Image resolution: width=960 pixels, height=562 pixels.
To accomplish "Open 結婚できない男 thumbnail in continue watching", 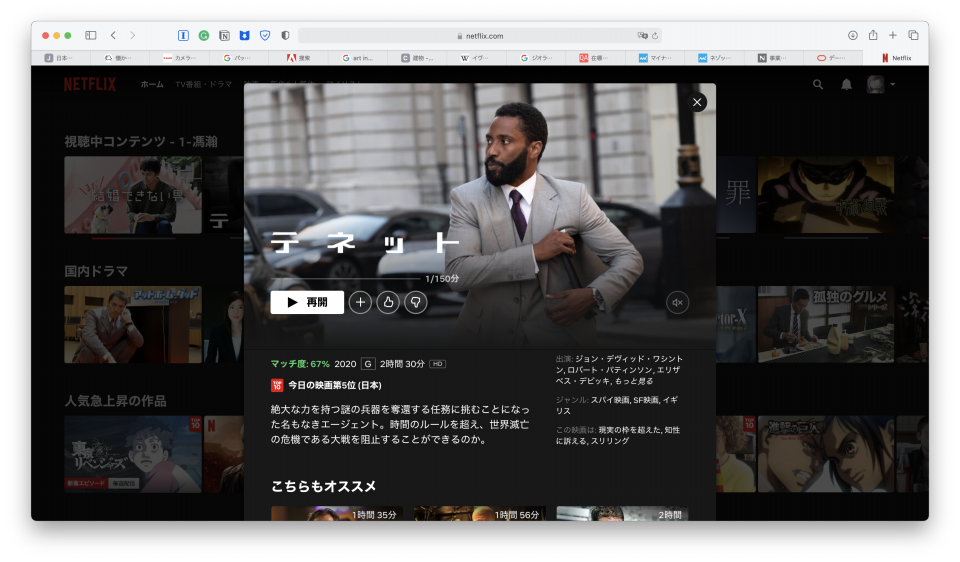I will (133, 195).
